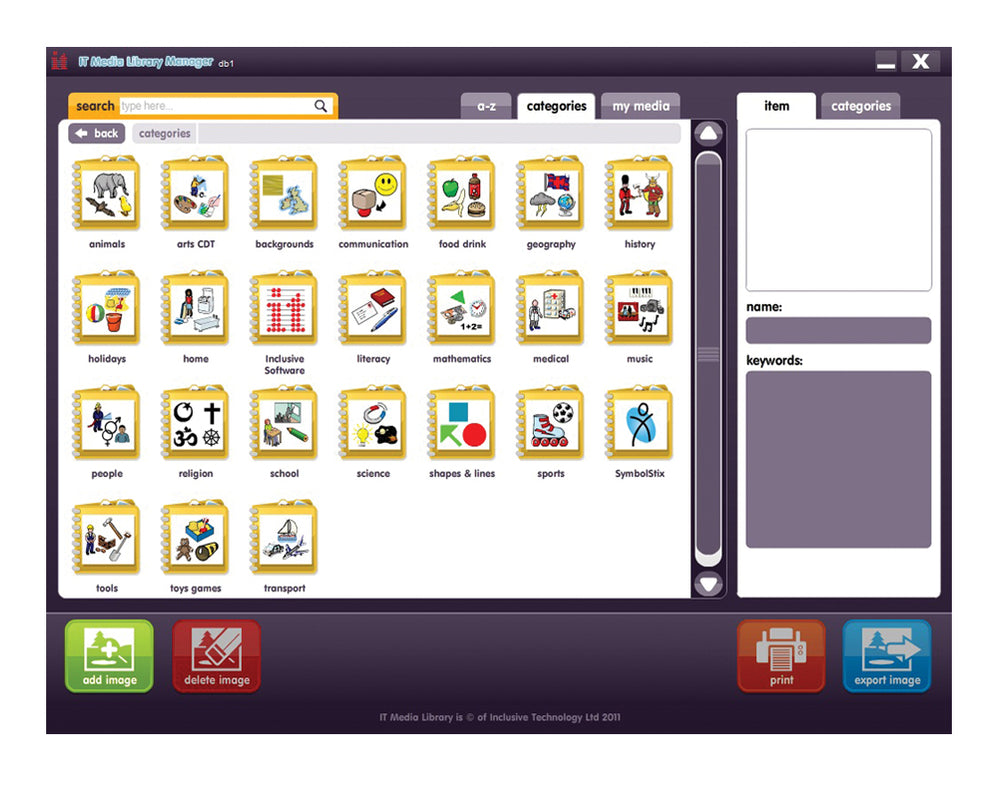Open the science category

(372, 422)
